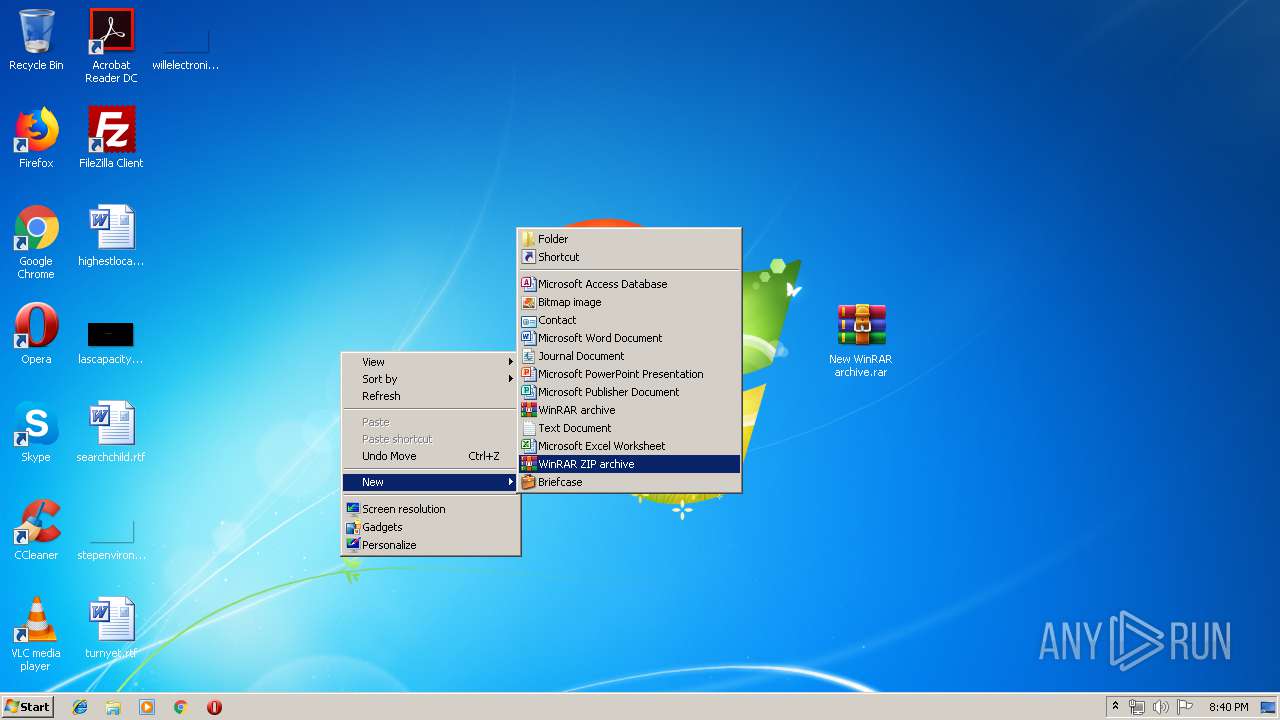The width and height of the screenshot is (1280, 720).
Task: Create new WinRAR archive
Action: pos(629,410)
